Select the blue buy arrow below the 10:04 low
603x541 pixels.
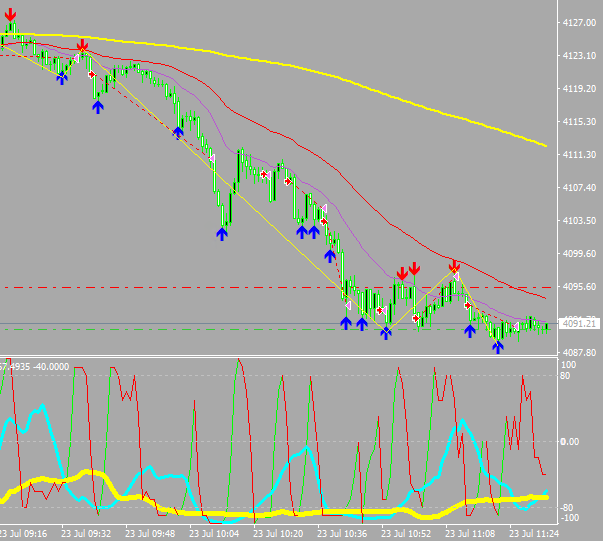coord(222,234)
